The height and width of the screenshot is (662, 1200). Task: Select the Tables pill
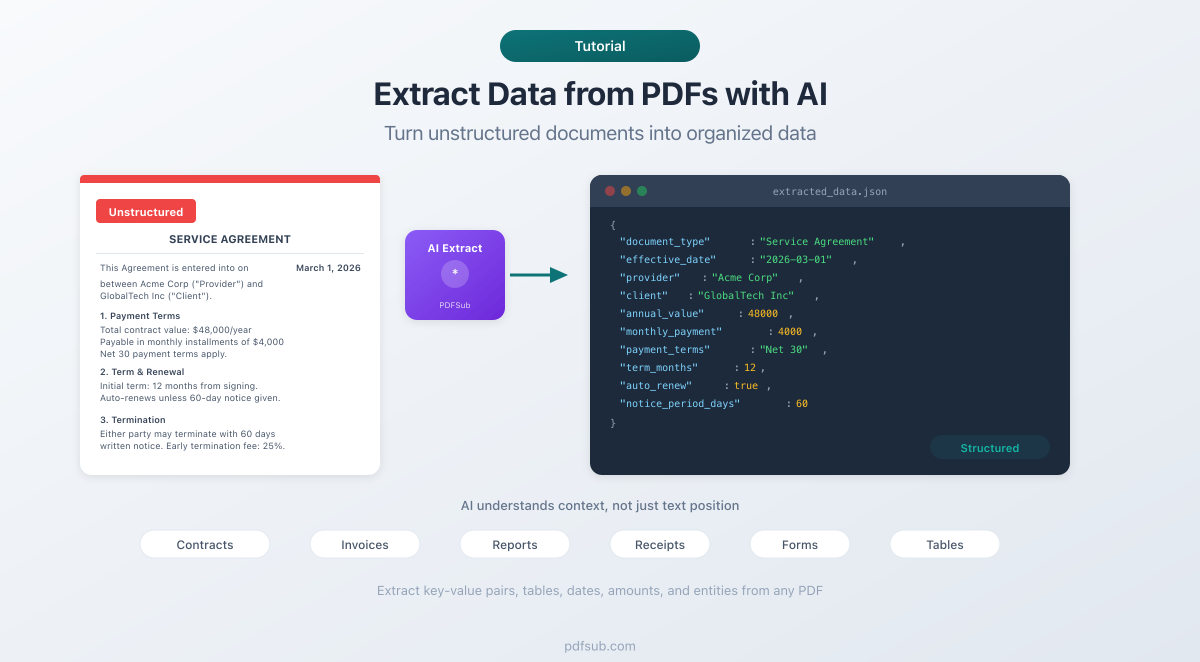tap(945, 544)
